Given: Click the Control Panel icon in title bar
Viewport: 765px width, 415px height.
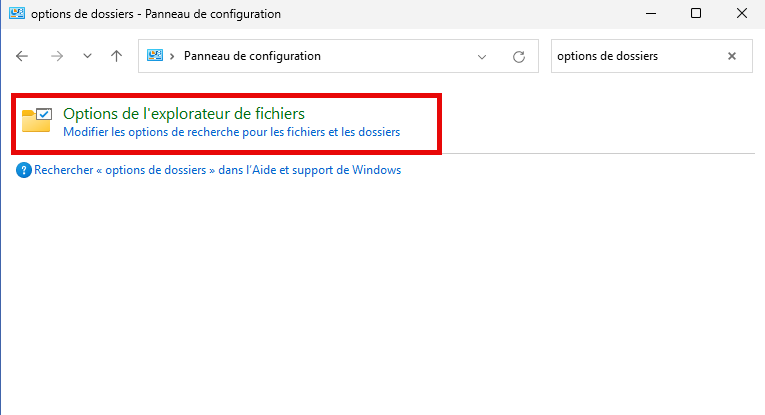Looking at the screenshot, I should point(17,13).
